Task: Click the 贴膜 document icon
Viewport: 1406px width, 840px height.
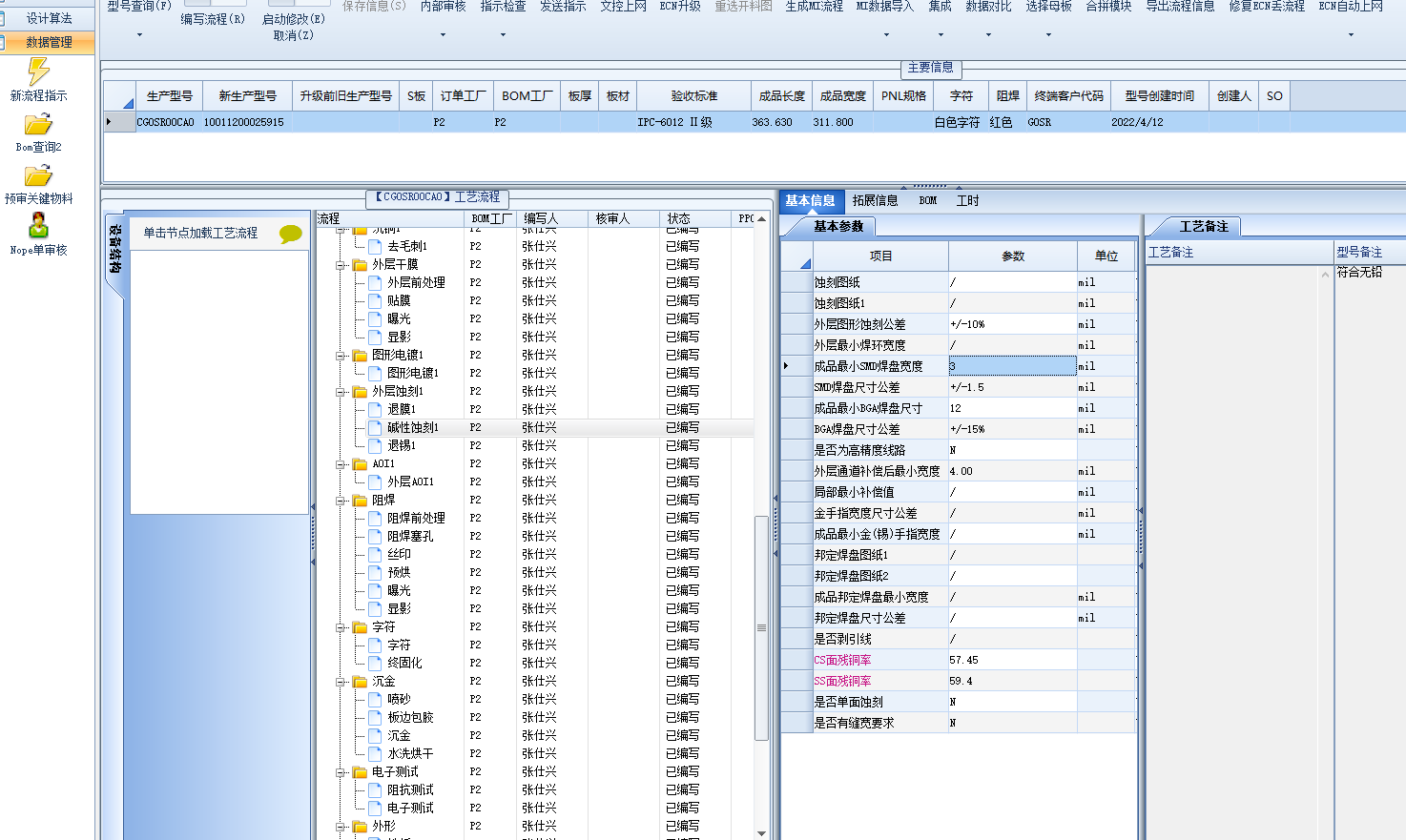Action: (375, 300)
